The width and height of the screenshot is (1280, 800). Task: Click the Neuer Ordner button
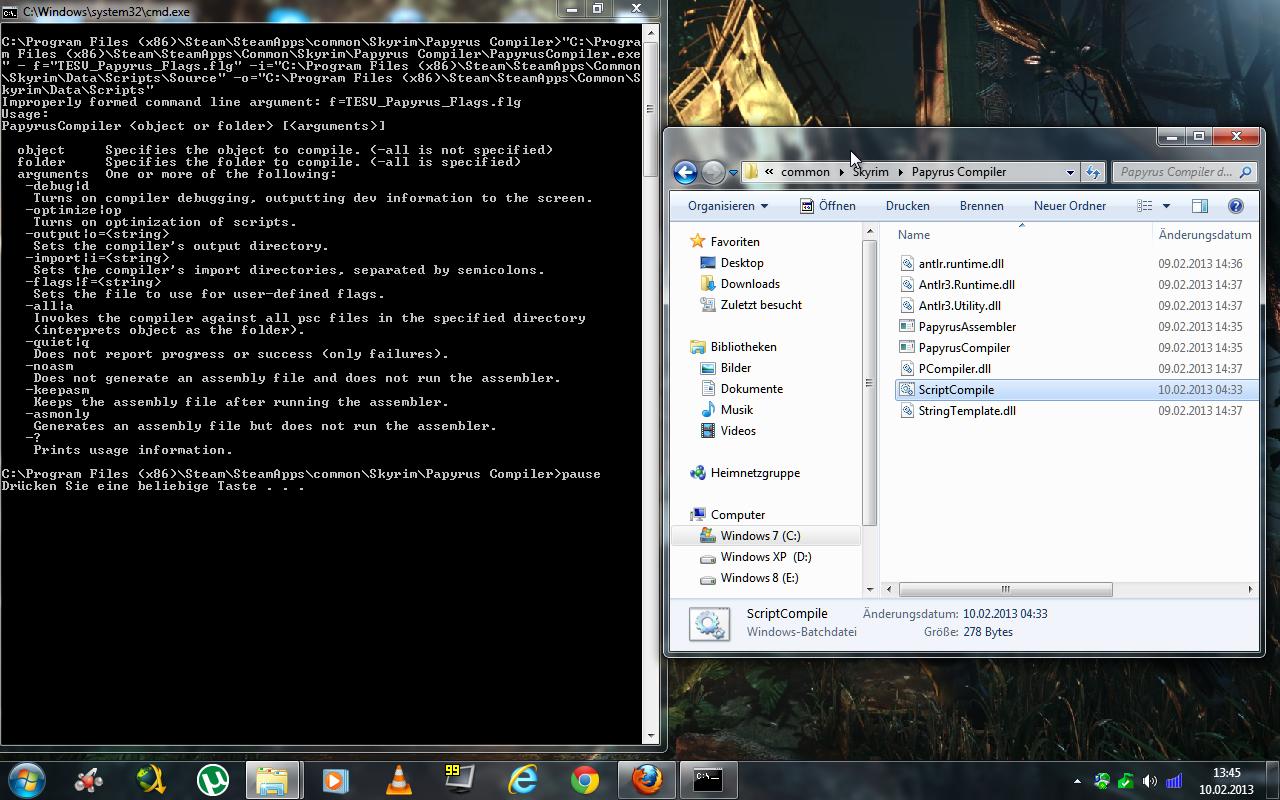pos(1069,206)
